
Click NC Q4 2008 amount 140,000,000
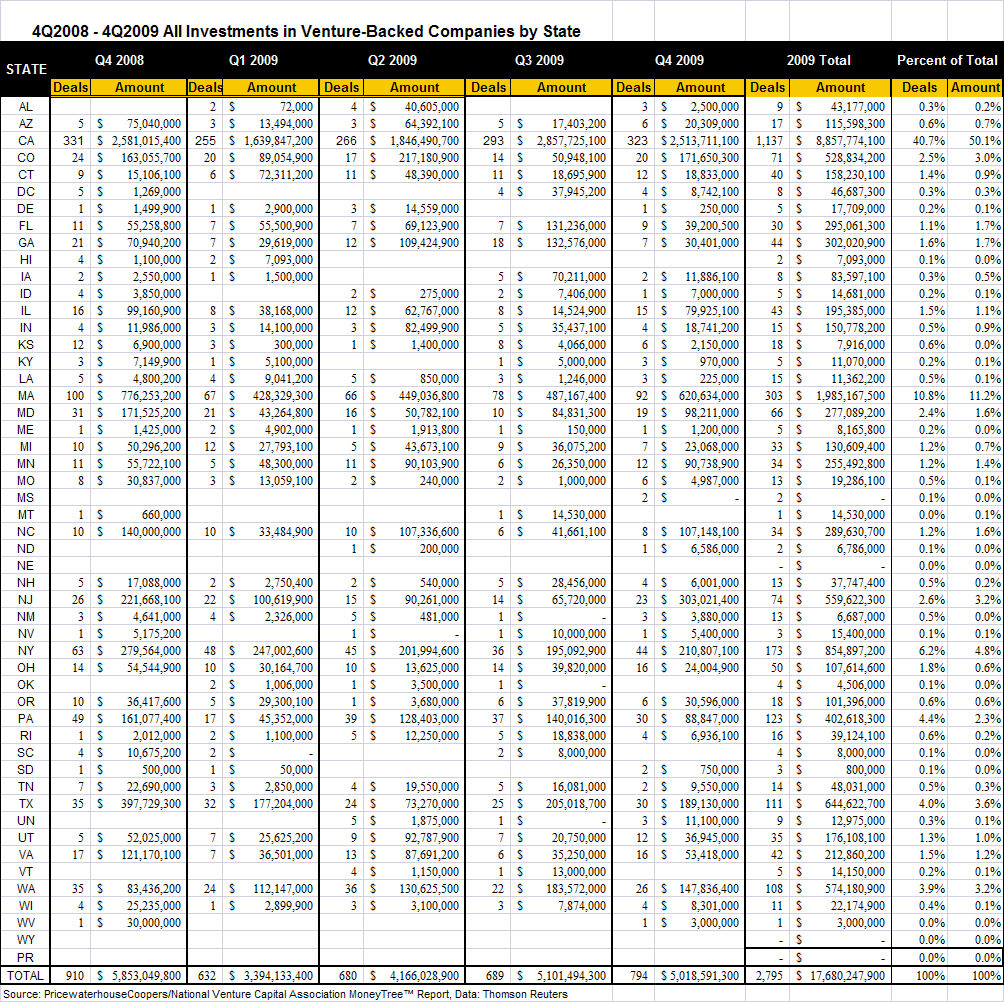point(150,531)
